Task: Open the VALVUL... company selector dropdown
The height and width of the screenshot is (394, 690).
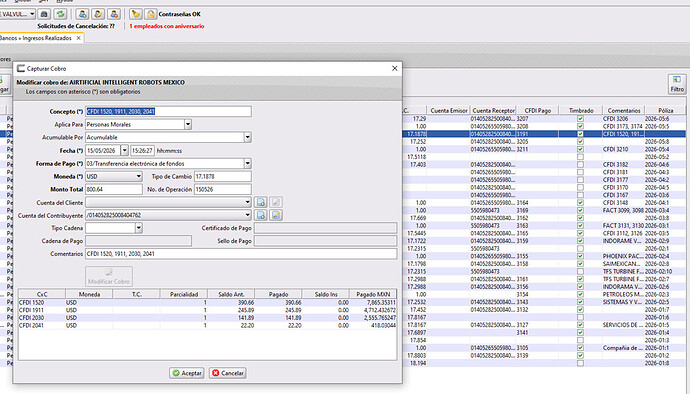Action: click(x=32, y=14)
